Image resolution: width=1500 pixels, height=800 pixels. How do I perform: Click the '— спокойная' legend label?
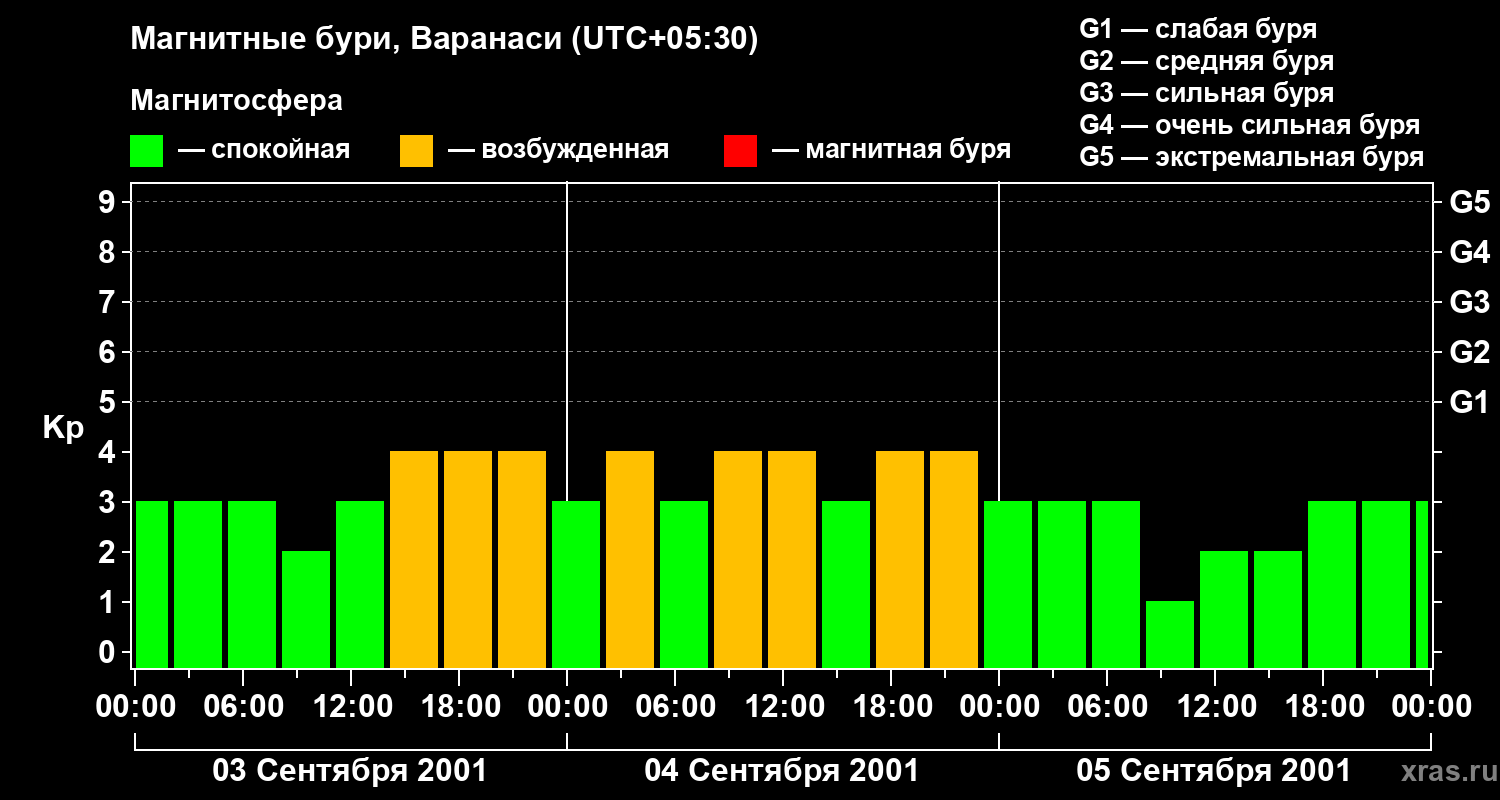pyautogui.click(x=264, y=150)
